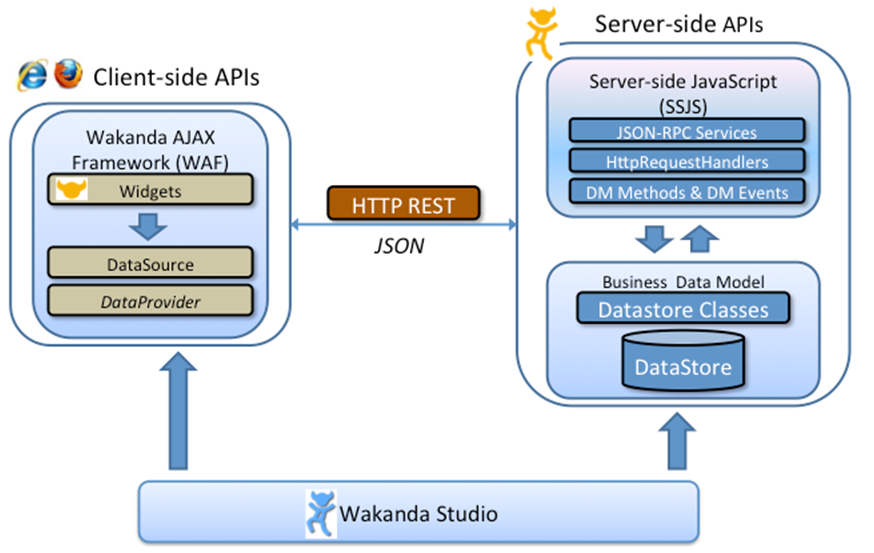Click the down arrow below Widgets

[148, 226]
